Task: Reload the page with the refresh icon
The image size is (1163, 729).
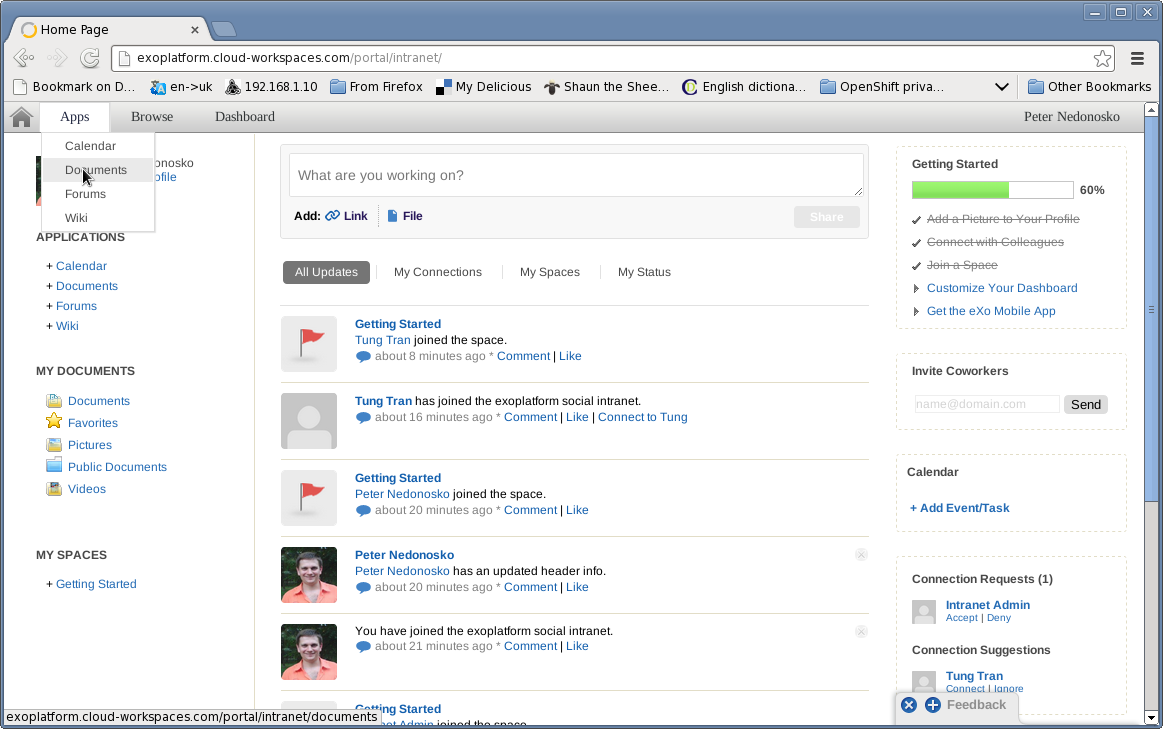Action: (90, 58)
